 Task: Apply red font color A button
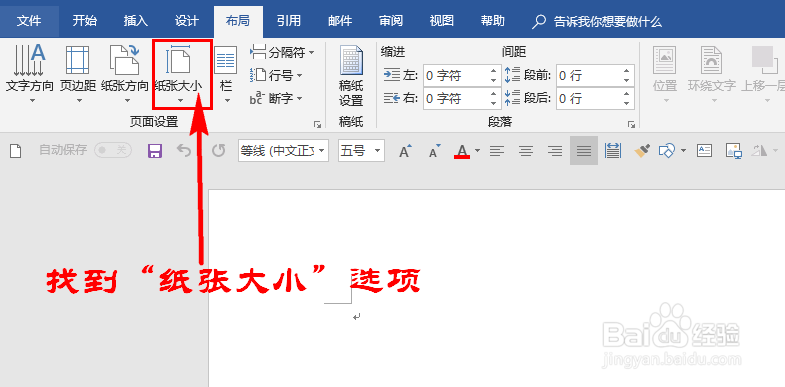(x=462, y=150)
